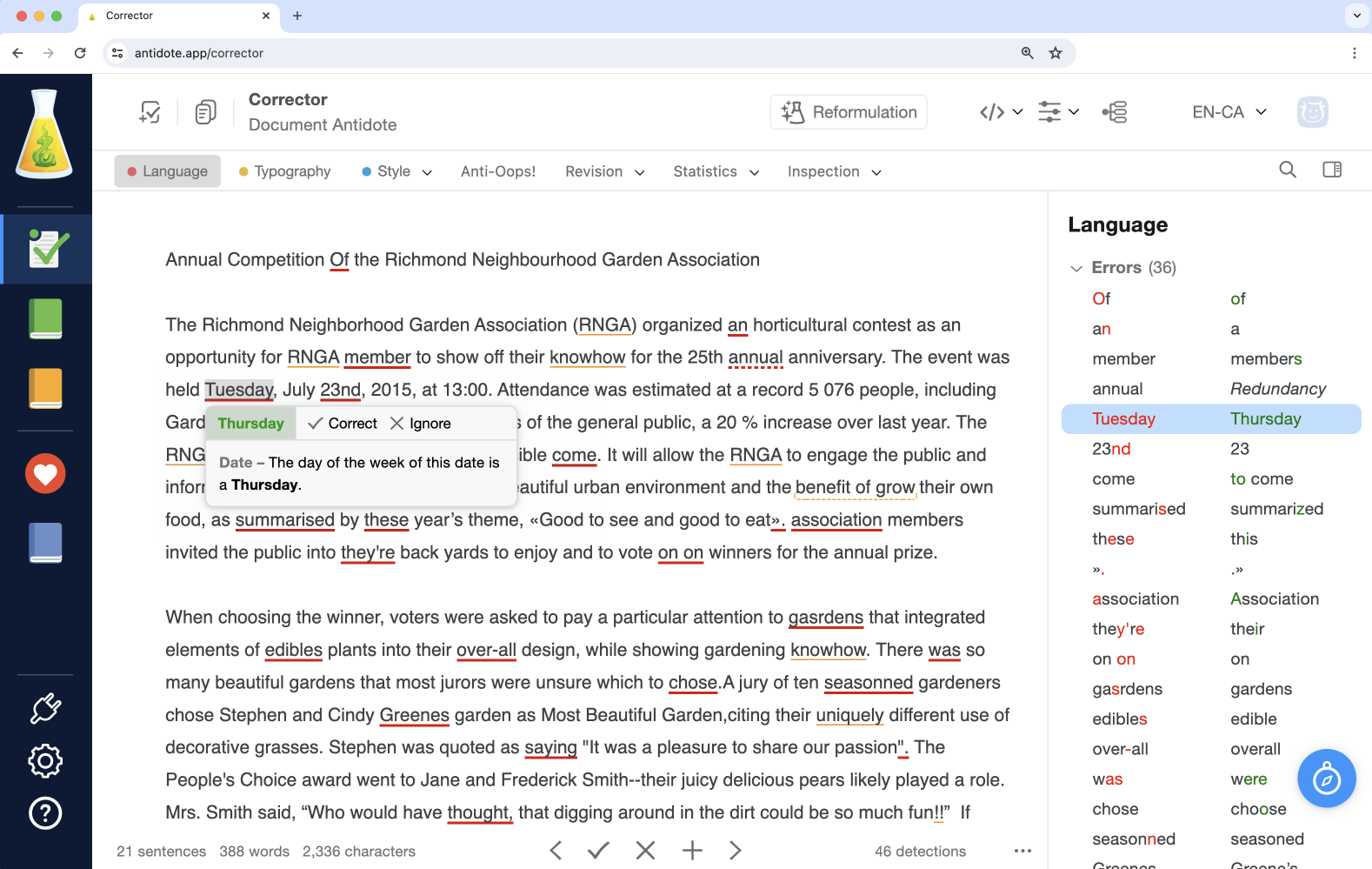Open the Revision menu
The image size is (1372, 869).
coord(604,171)
